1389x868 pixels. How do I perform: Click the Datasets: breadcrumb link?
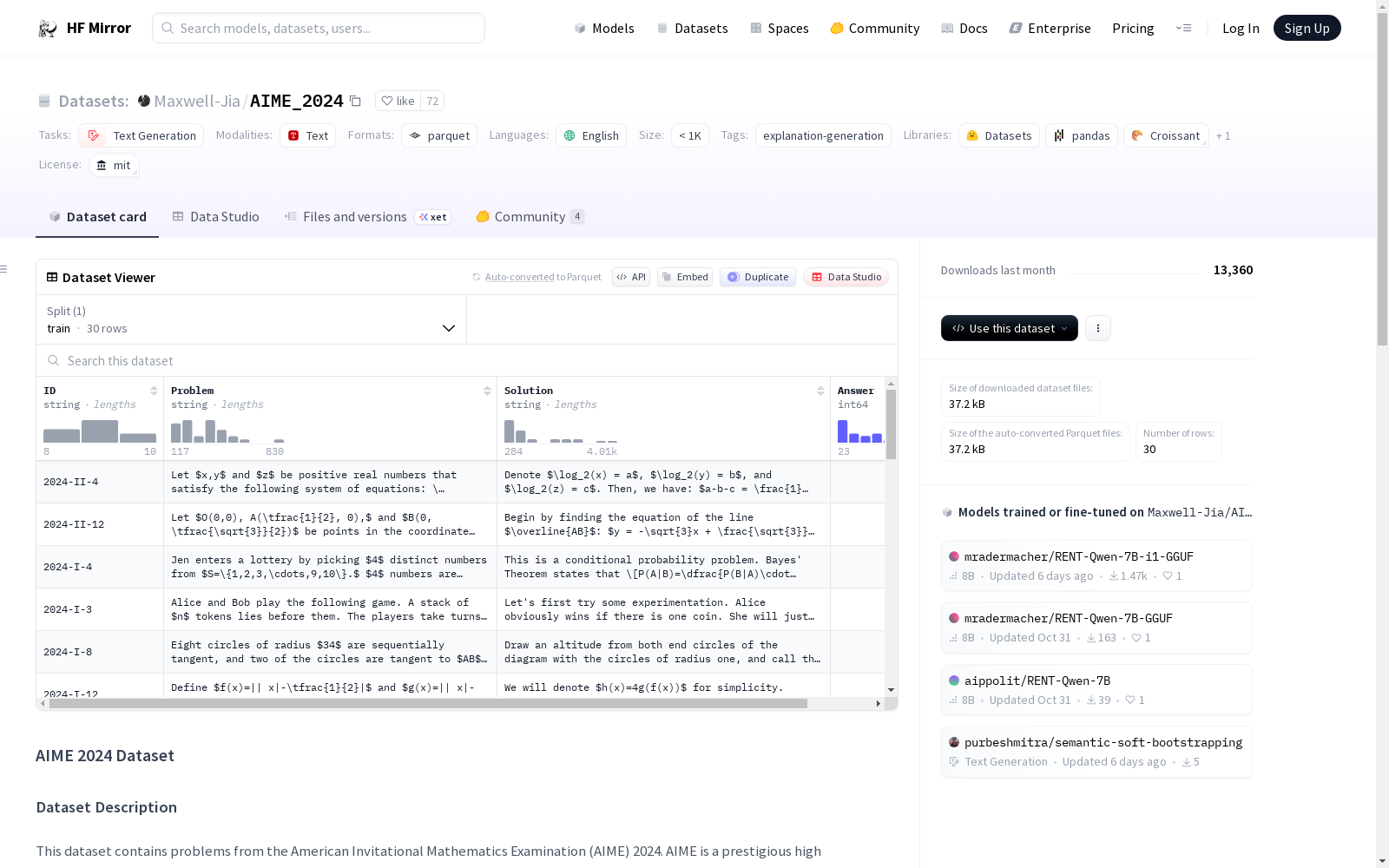[93, 101]
